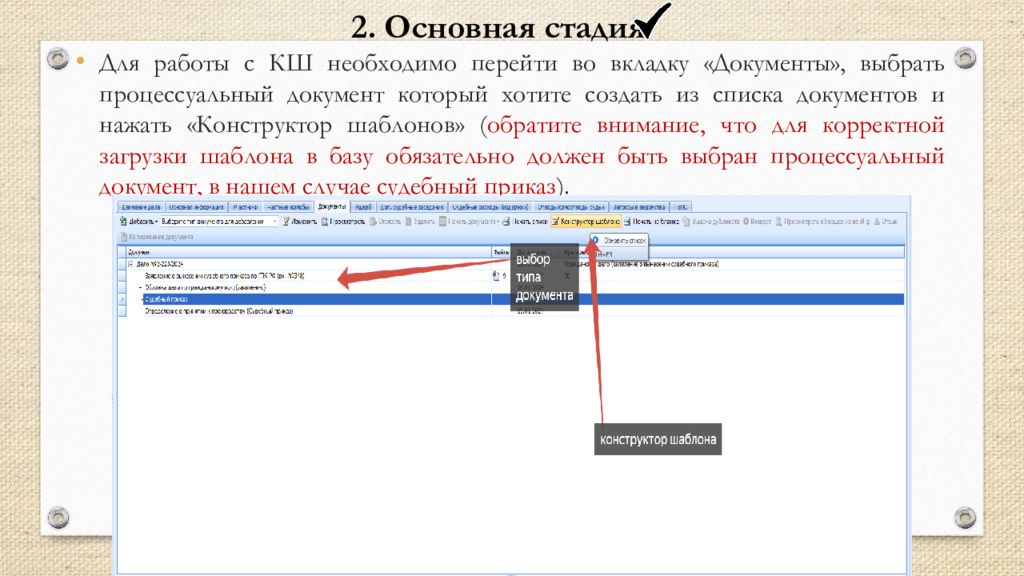1024x576 pixels.
Task: Click the Просмотреть view icon
Action: pyautogui.click(x=325, y=221)
